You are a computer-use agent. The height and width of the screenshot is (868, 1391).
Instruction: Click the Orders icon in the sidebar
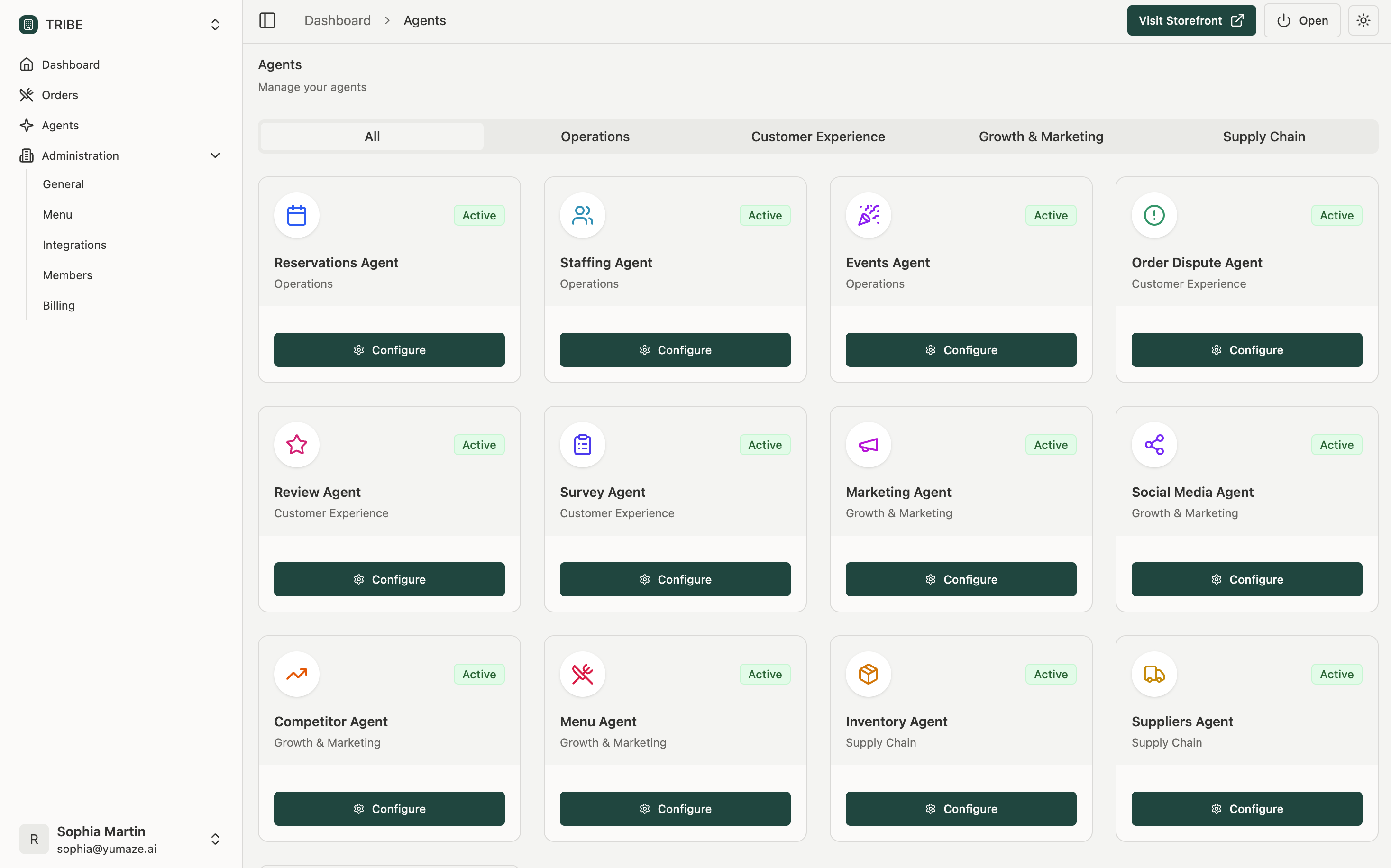pos(27,95)
